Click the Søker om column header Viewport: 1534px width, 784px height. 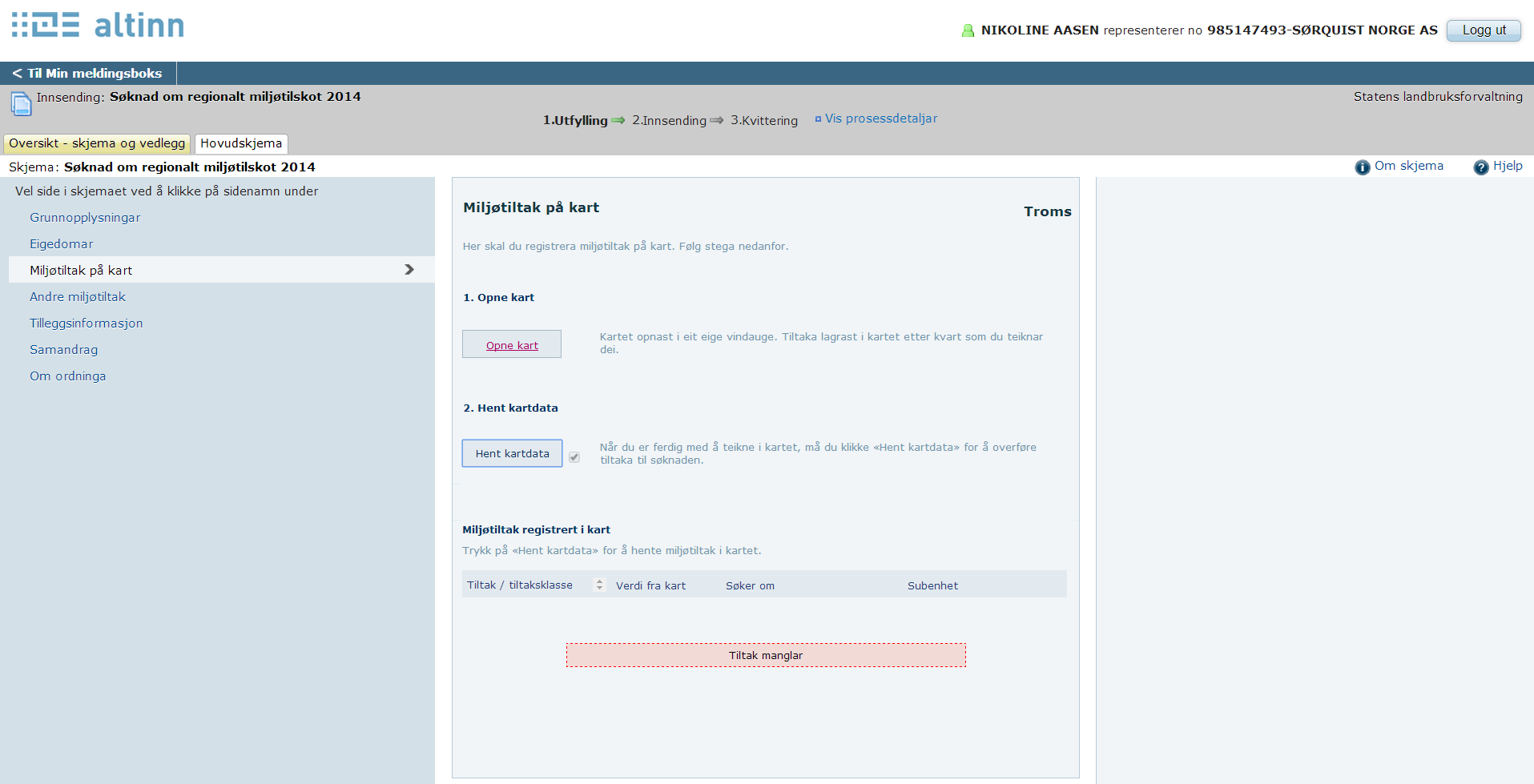pos(750,585)
